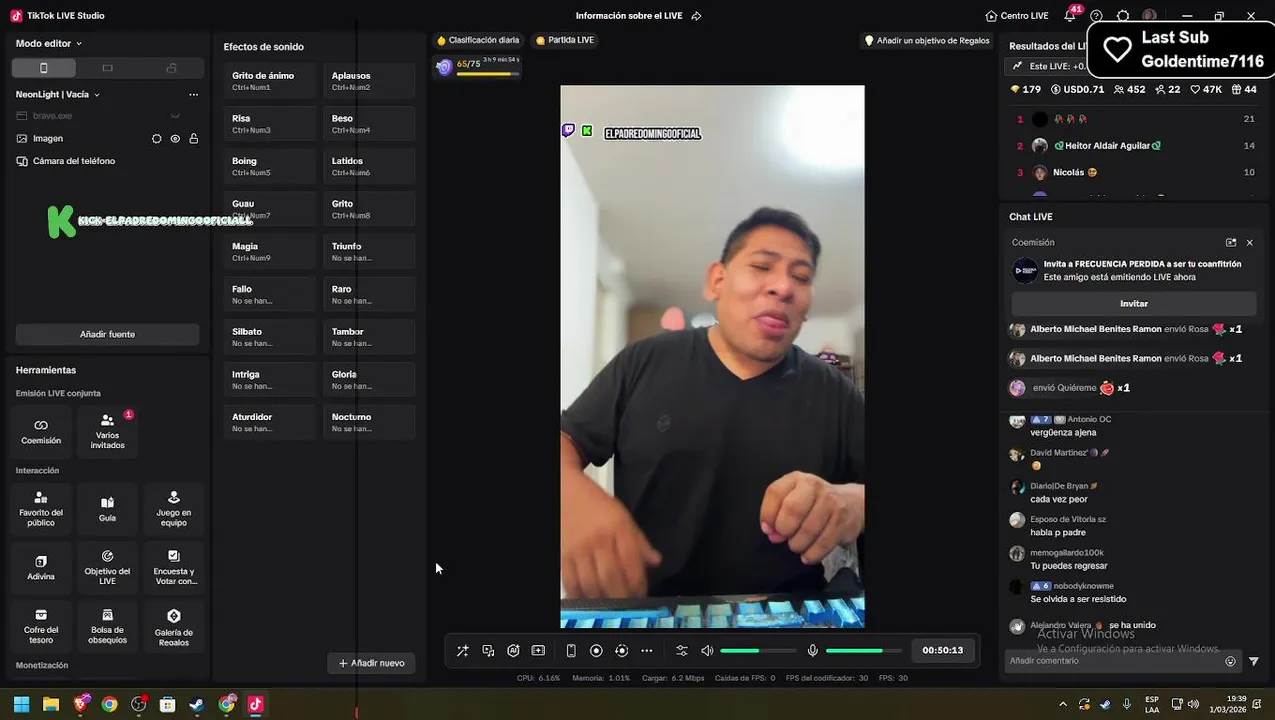Open the effects wand tool in bottom toolbar

click(x=463, y=651)
